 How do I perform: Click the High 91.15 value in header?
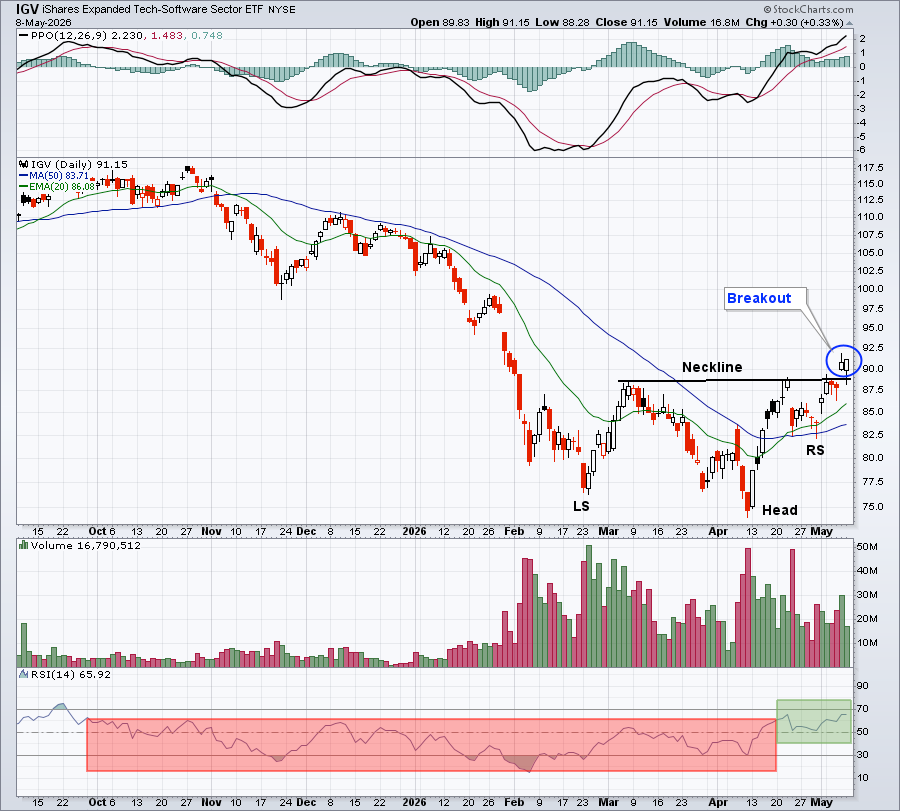click(x=502, y=22)
